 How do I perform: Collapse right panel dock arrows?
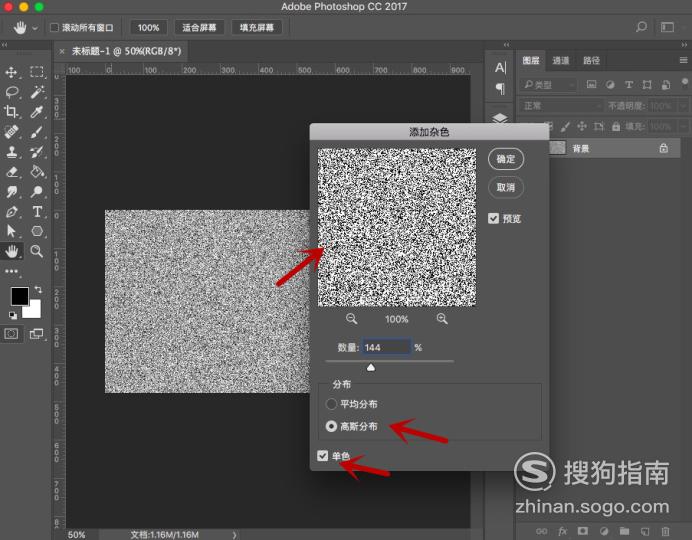684,45
